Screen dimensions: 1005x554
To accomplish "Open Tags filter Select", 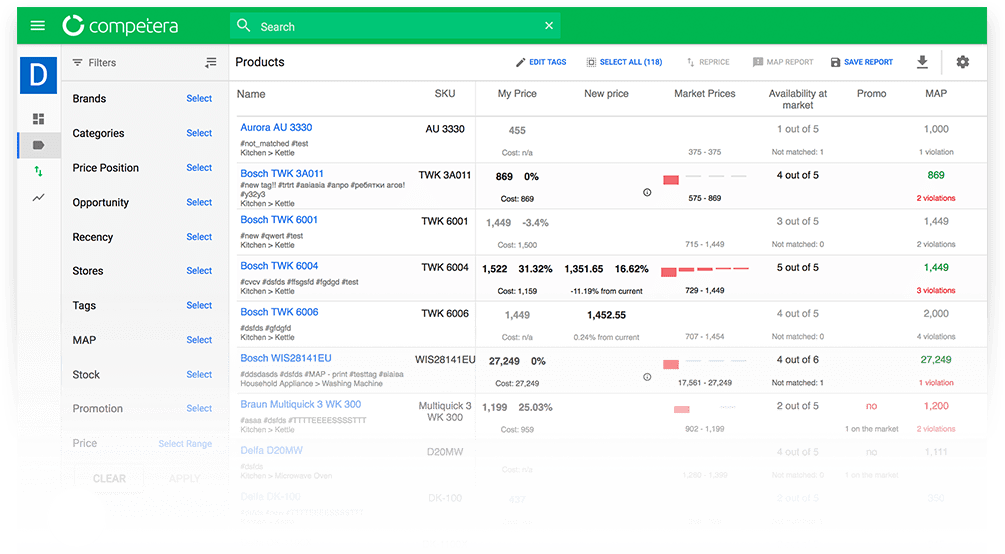I will coord(199,305).
